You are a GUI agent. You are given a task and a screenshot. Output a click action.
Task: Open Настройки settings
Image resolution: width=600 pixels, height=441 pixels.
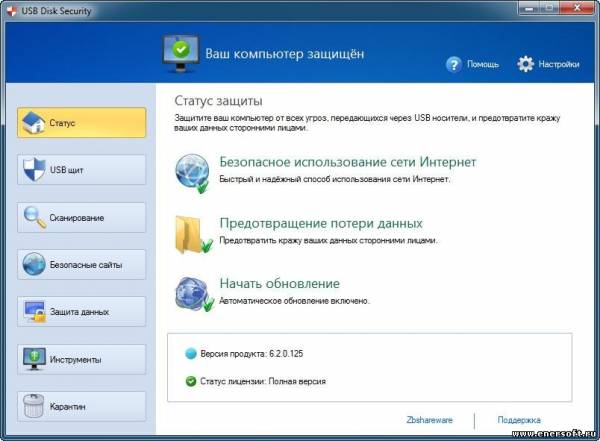(559, 64)
